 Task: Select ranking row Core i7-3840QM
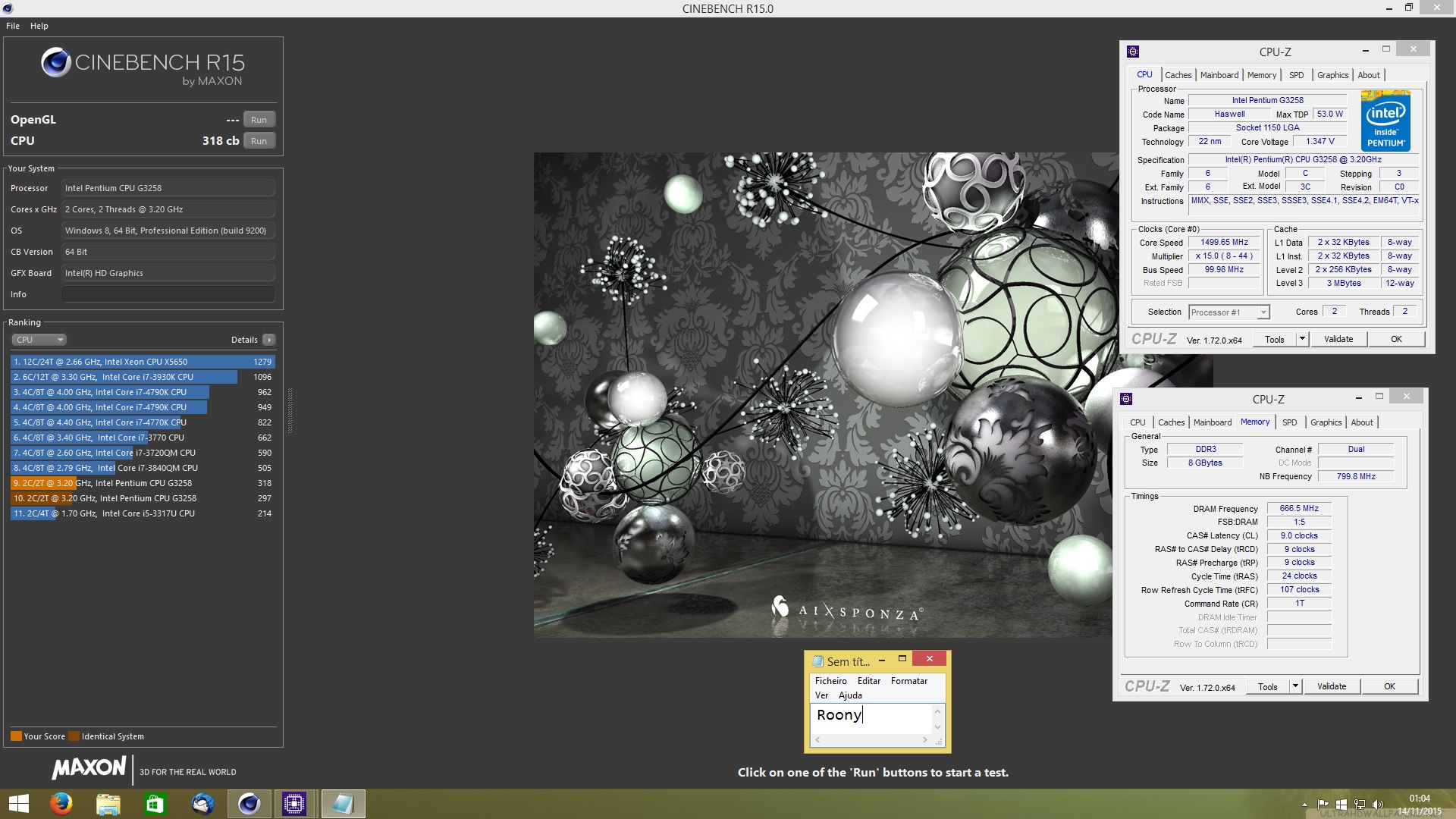coord(143,468)
